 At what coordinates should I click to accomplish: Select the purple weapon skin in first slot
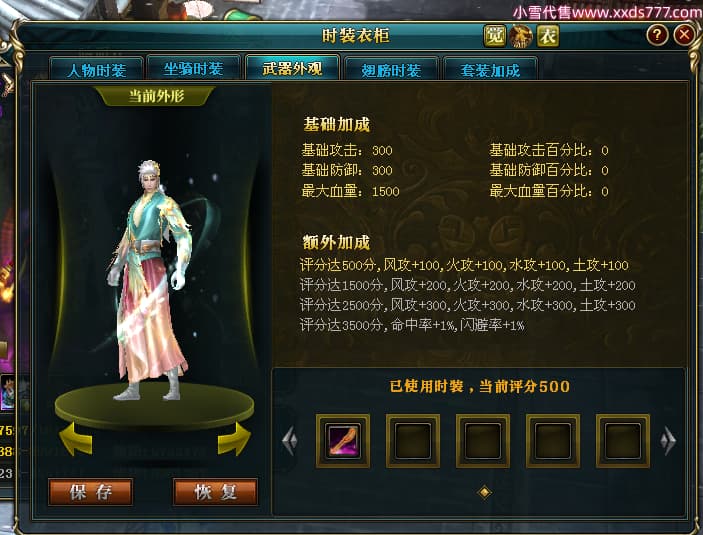(x=343, y=441)
